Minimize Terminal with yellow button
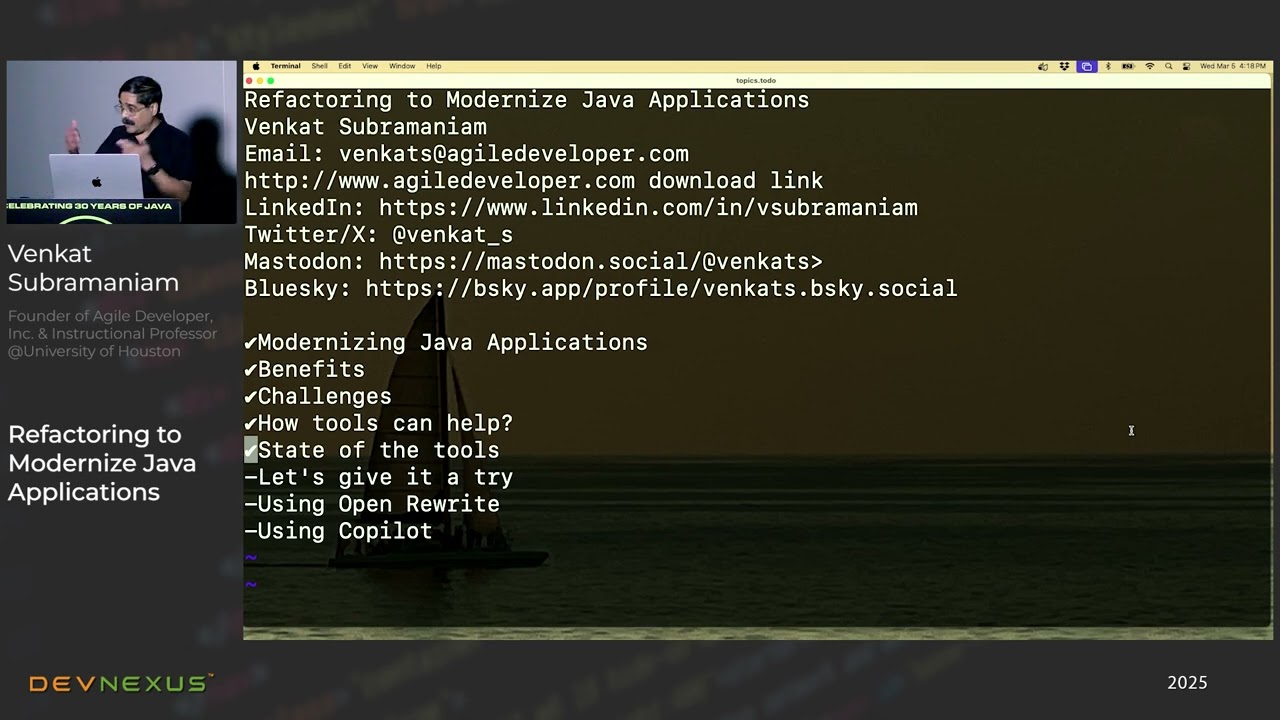Image resolution: width=1280 pixels, height=720 pixels. (260, 80)
